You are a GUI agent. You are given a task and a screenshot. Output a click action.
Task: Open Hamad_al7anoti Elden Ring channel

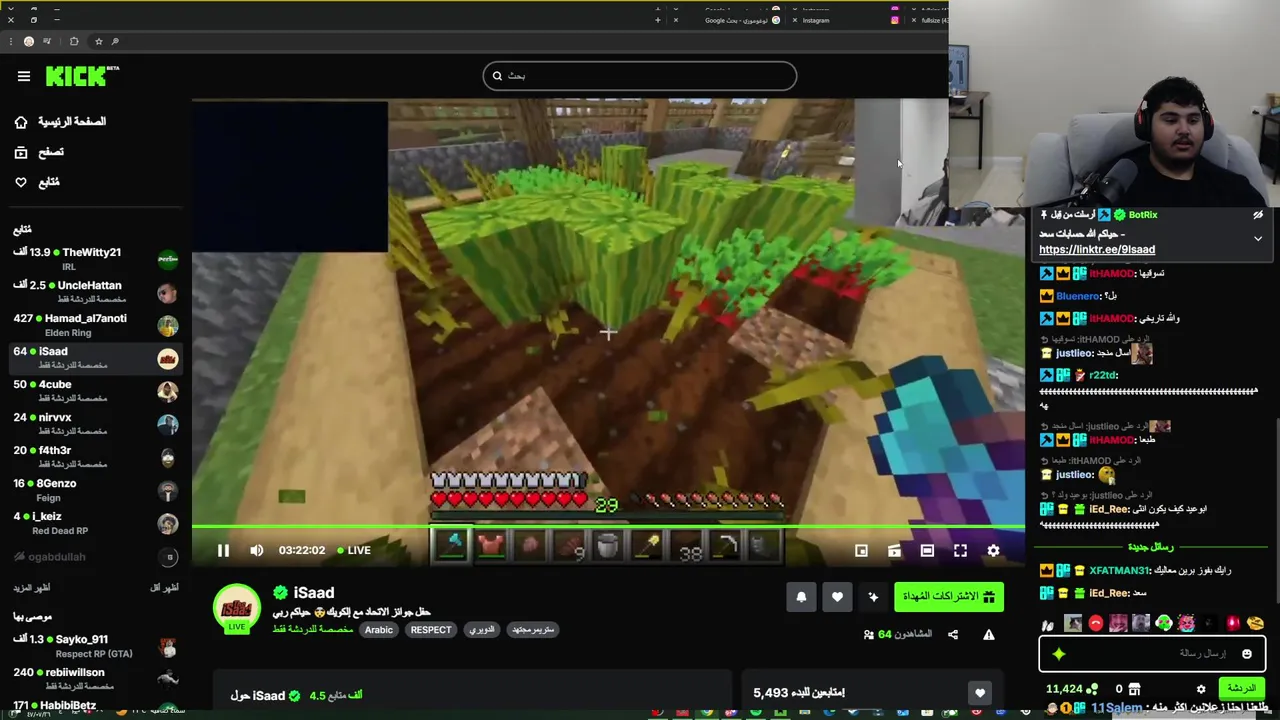pos(96,325)
